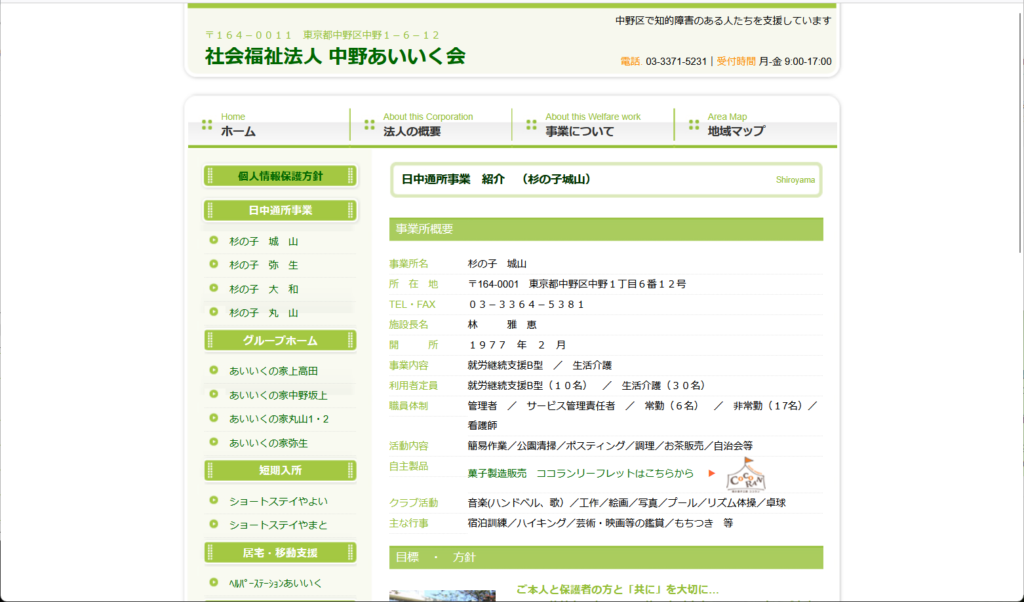The height and width of the screenshot is (602, 1024).
Task: Click the CocoRan logo icon
Action: click(745, 474)
